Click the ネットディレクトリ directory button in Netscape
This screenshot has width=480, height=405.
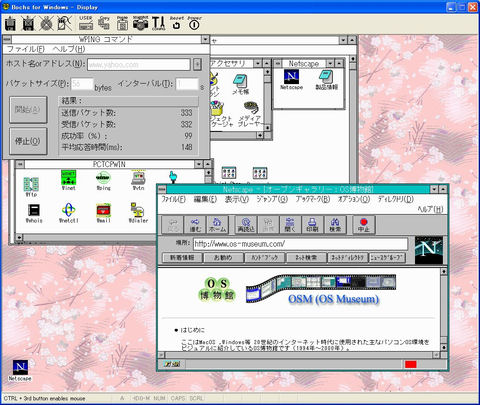pyautogui.click(x=348, y=258)
